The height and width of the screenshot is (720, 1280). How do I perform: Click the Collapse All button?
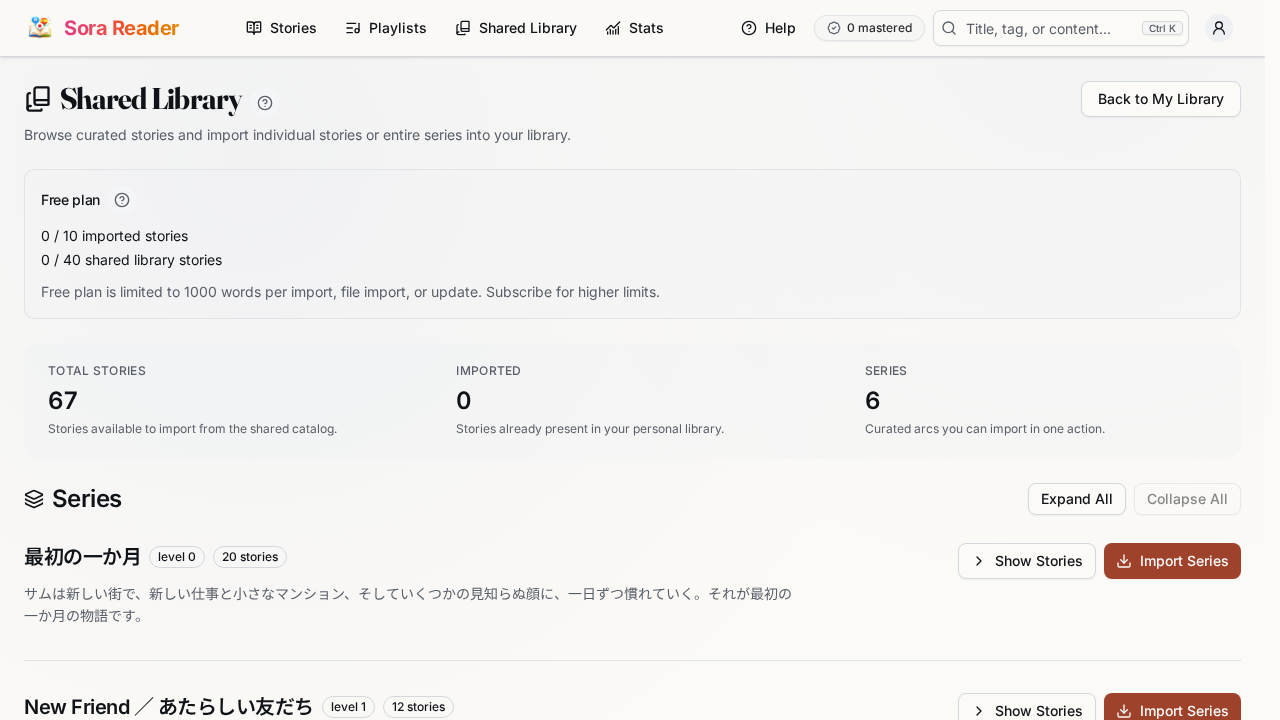coord(1187,499)
